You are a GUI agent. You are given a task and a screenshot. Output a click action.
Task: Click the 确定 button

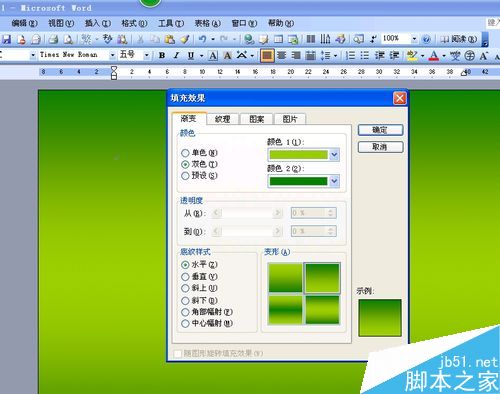click(380, 130)
